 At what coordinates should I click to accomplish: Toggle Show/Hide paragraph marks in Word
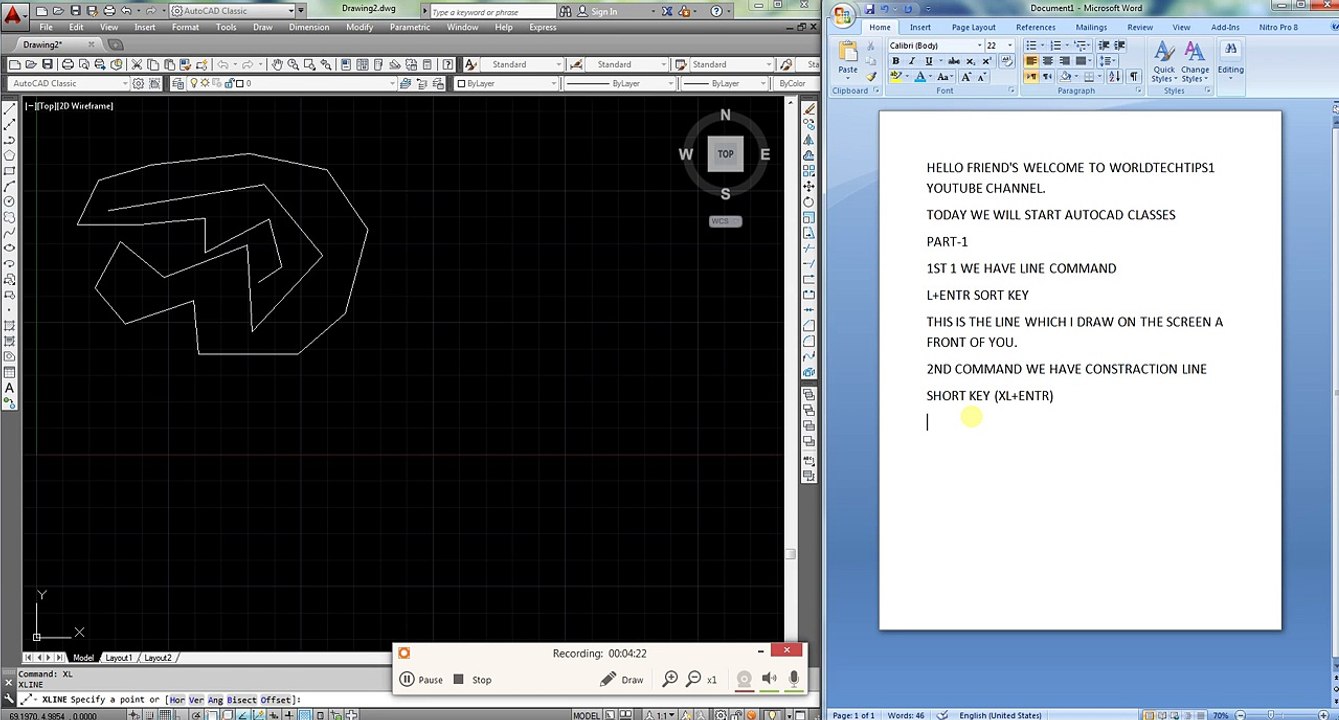tap(1134, 76)
